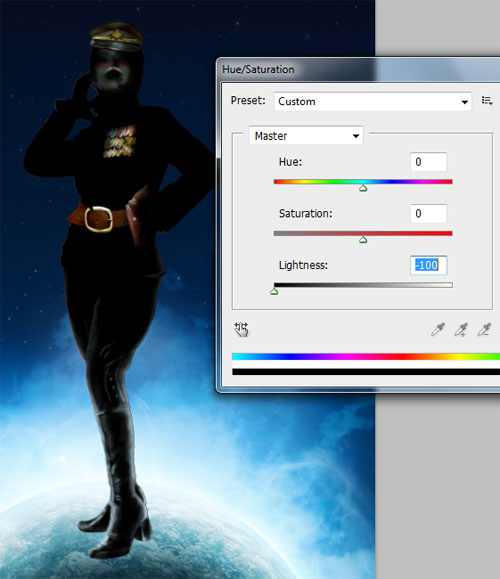The width and height of the screenshot is (500, 579).
Task: Click the Lightness label text
Action: tap(303, 265)
